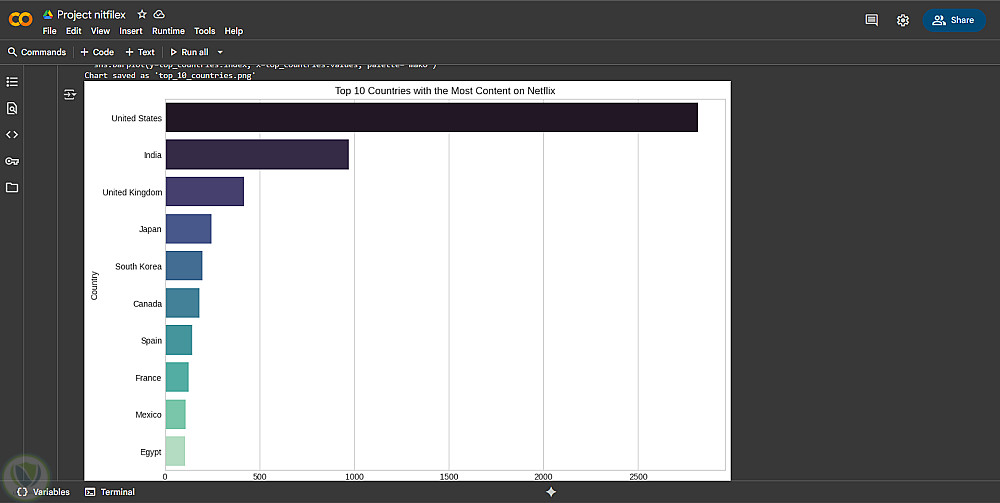Click the Share button
Viewport: 1000px width, 503px height.
pyautogui.click(x=954, y=20)
